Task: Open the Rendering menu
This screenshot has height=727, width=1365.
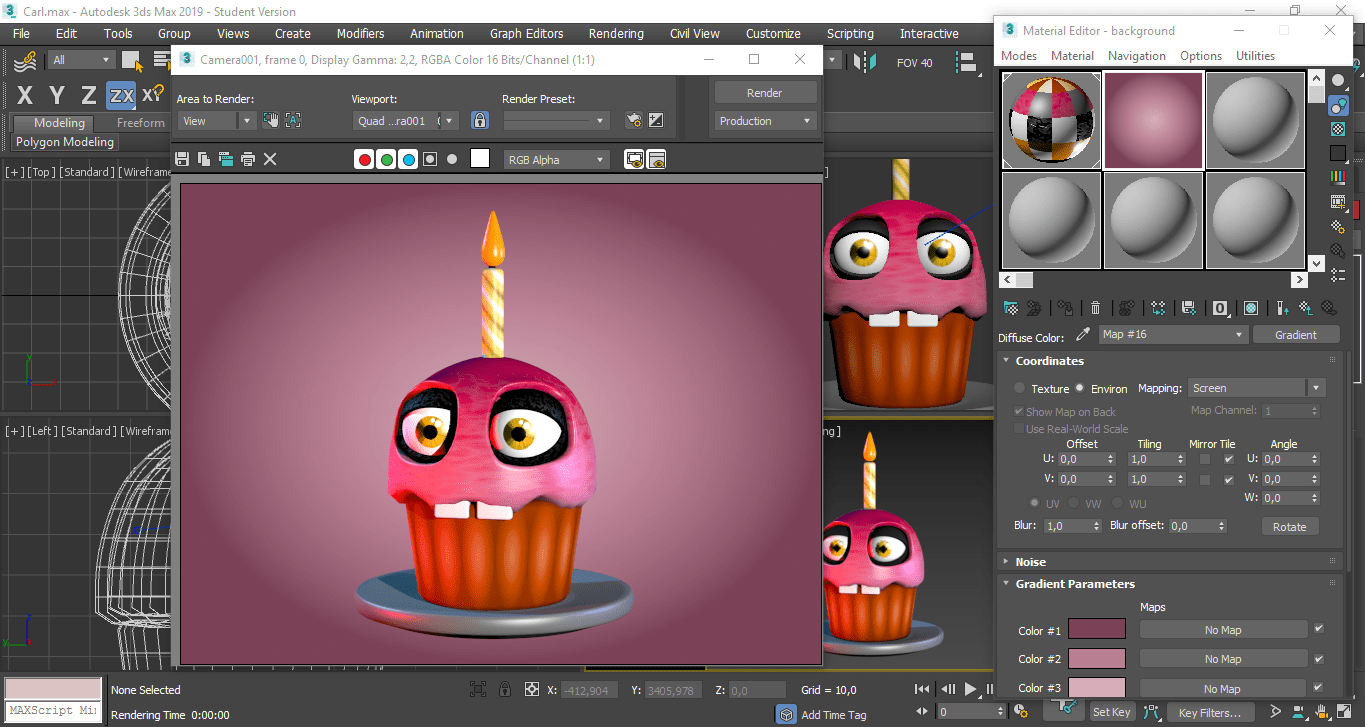Action: pos(615,33)
